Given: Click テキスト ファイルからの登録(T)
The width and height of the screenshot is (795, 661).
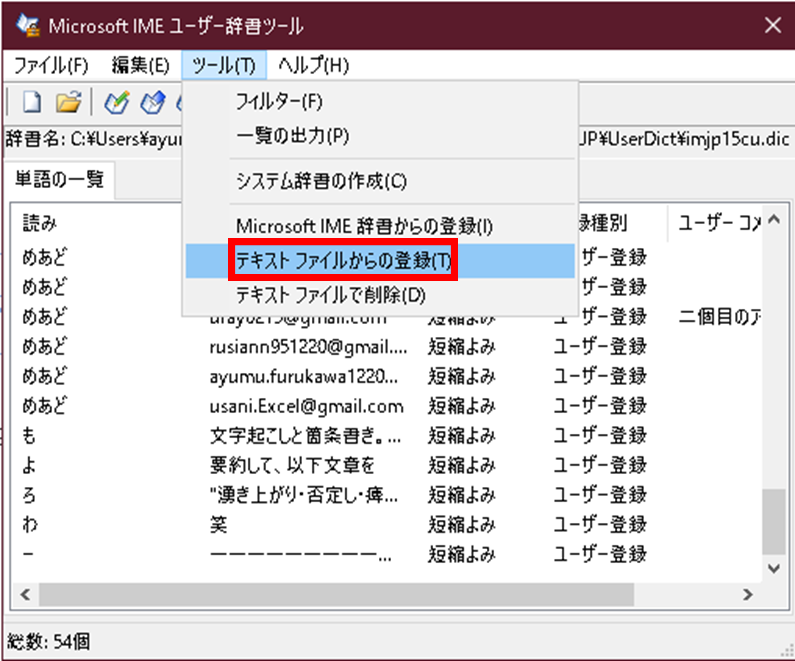Looking at the screenshot, I should tap(343, 261).
